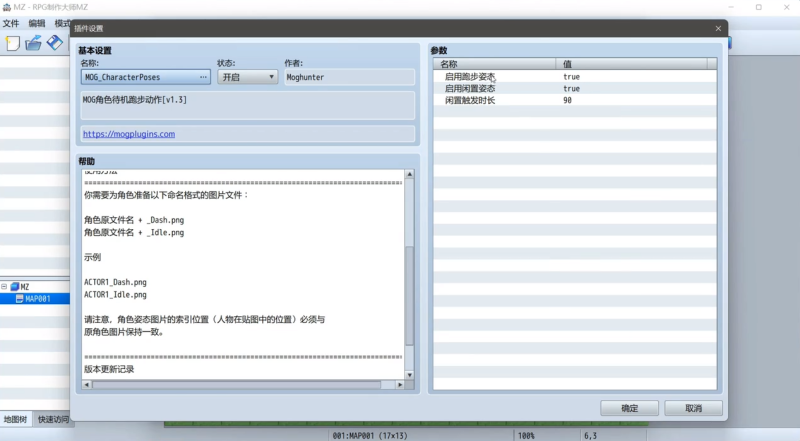Click help scrollbar up arrow

tap(409, 174)
